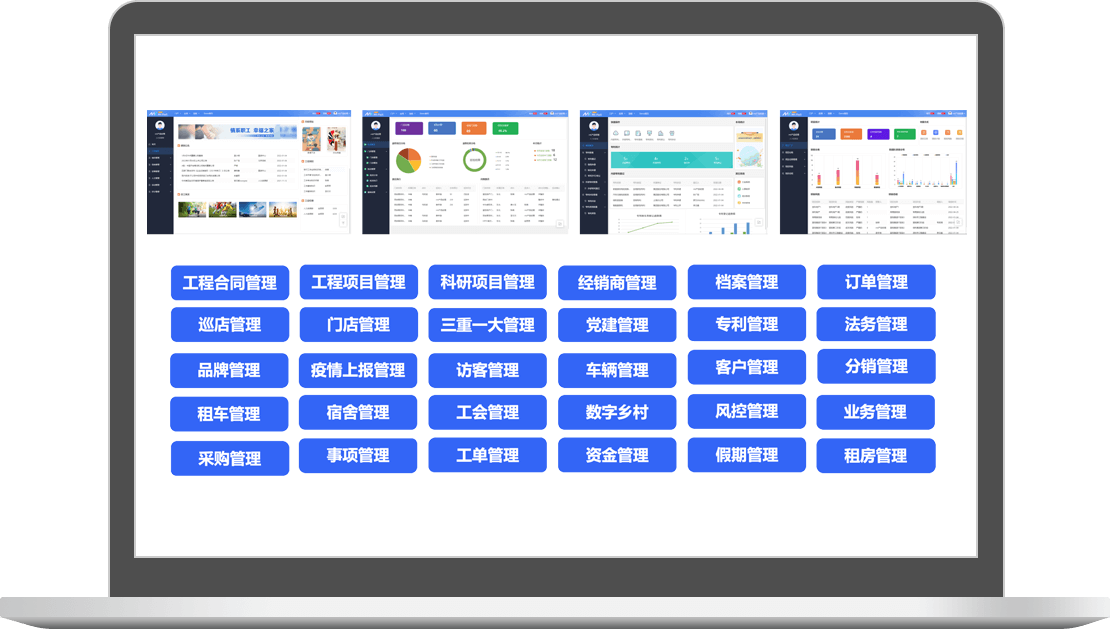Open the portal screenshot with banner image

pyautogui.click(x=249, y=172)
